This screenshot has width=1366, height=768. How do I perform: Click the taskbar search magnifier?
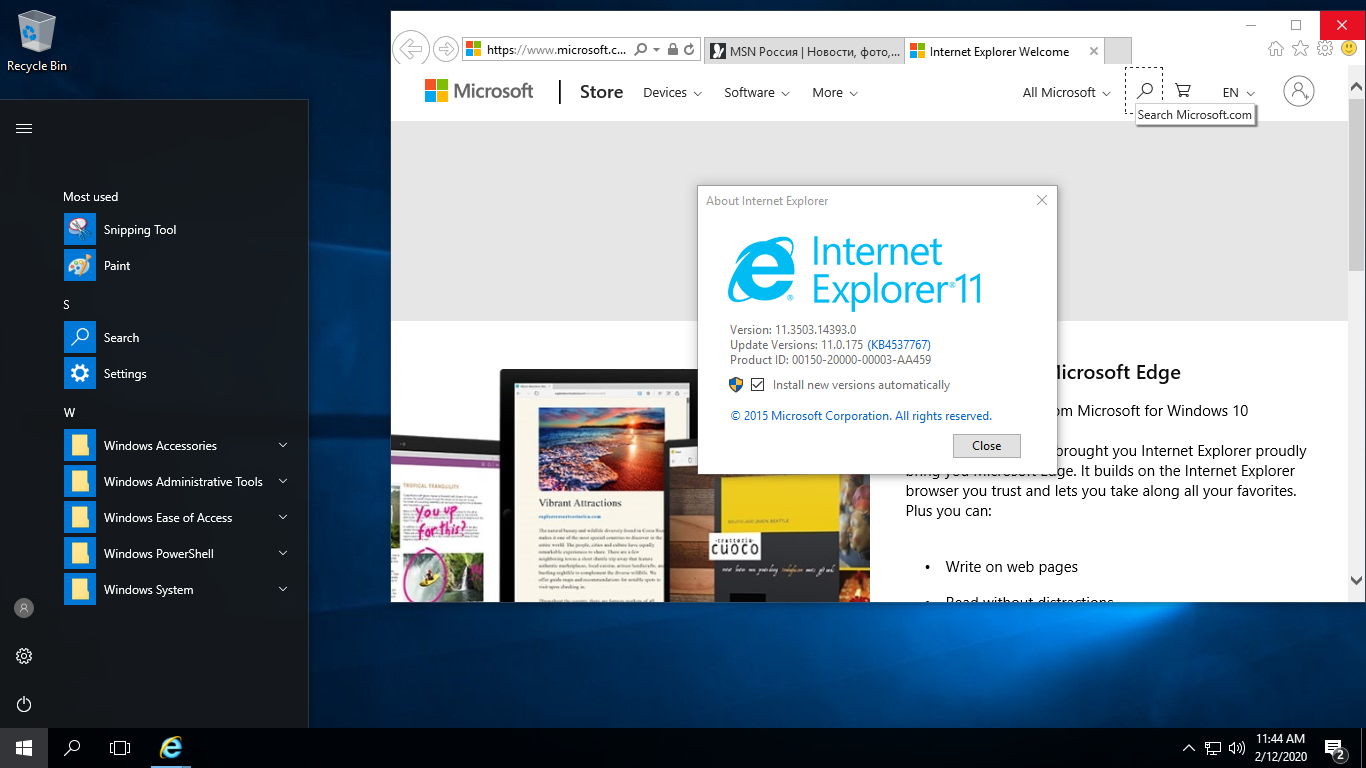coord(72,747)
